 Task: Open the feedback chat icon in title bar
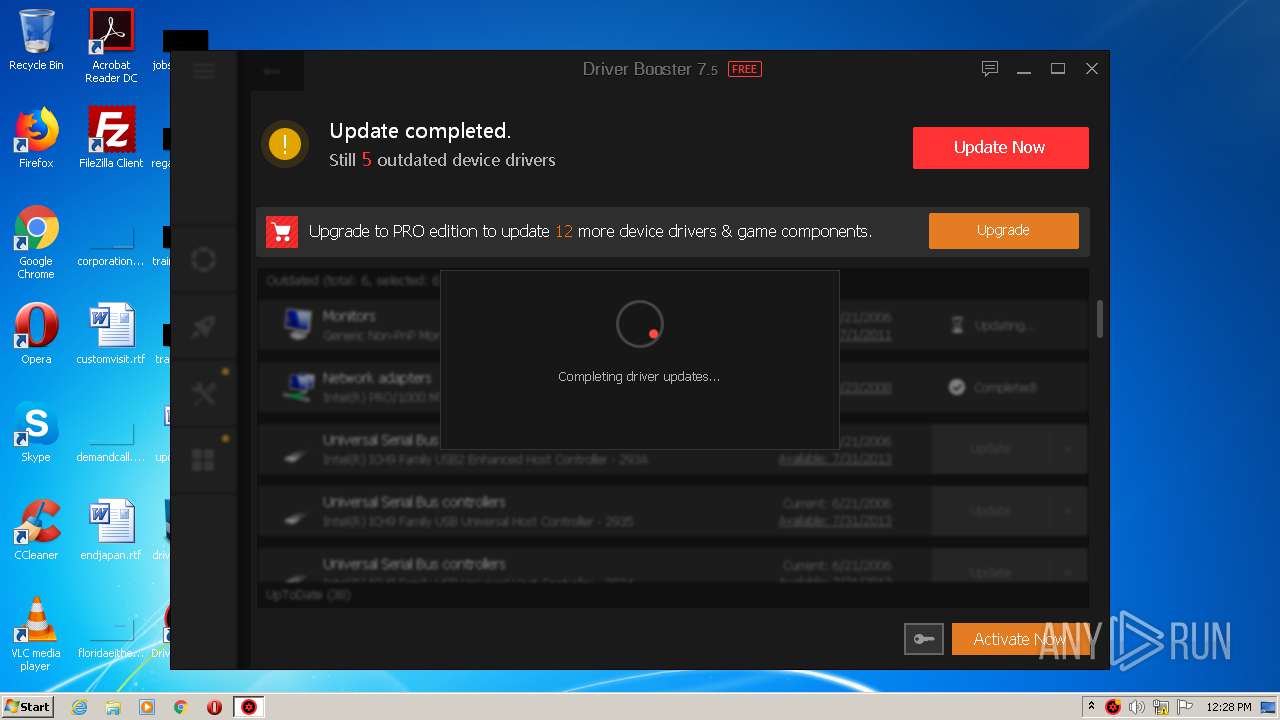tap(990, 68)
